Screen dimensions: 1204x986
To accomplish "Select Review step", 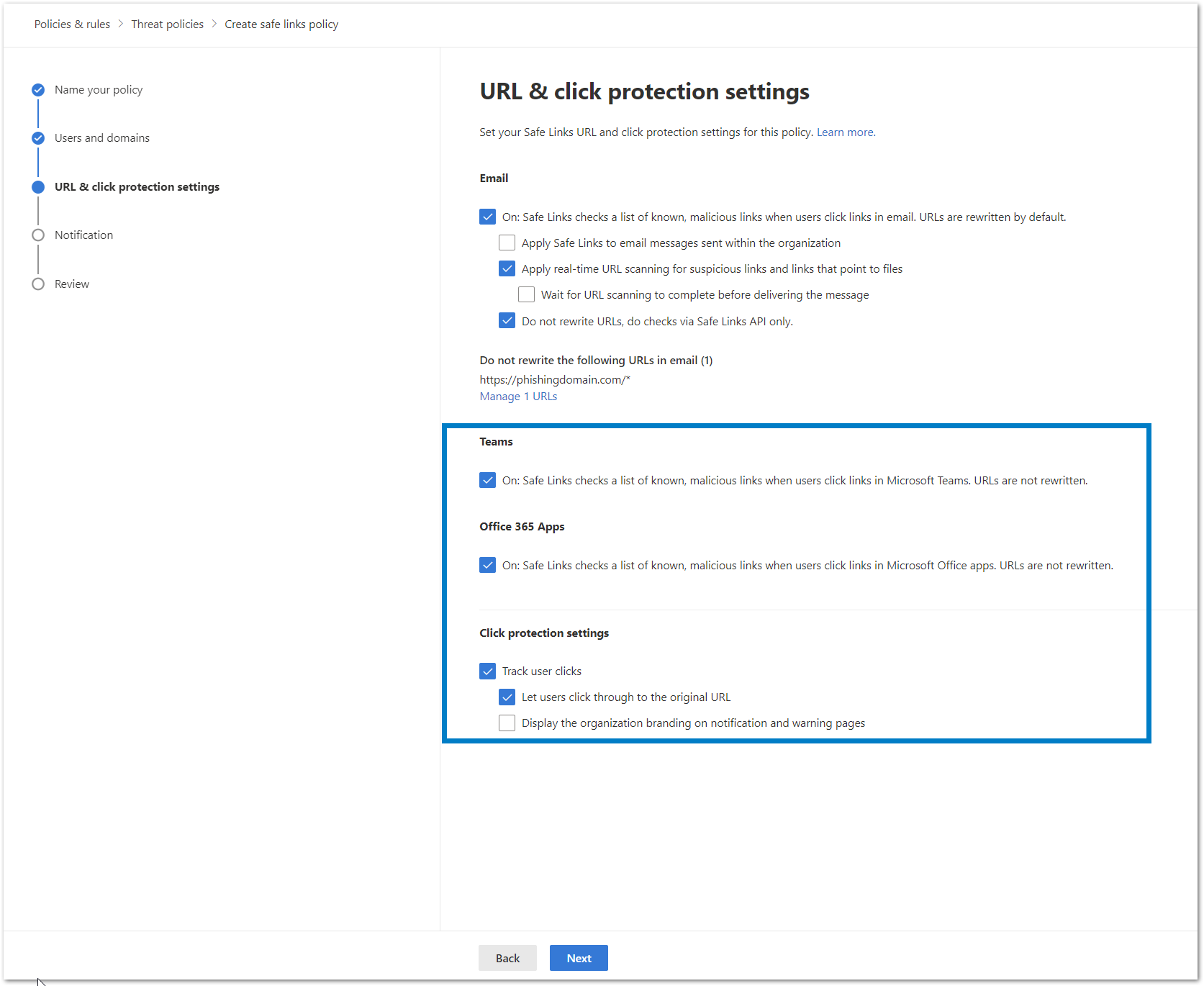I will pos(72,284).
